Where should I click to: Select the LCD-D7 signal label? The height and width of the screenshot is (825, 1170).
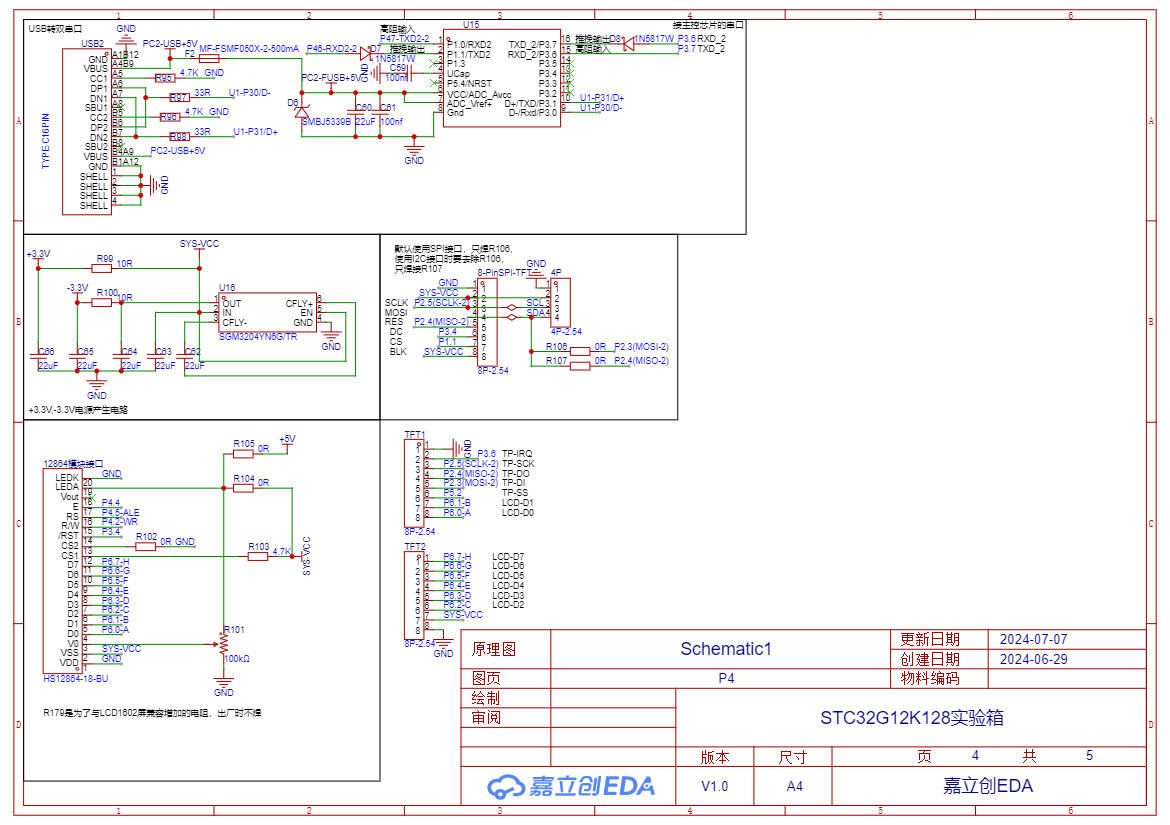508,556
